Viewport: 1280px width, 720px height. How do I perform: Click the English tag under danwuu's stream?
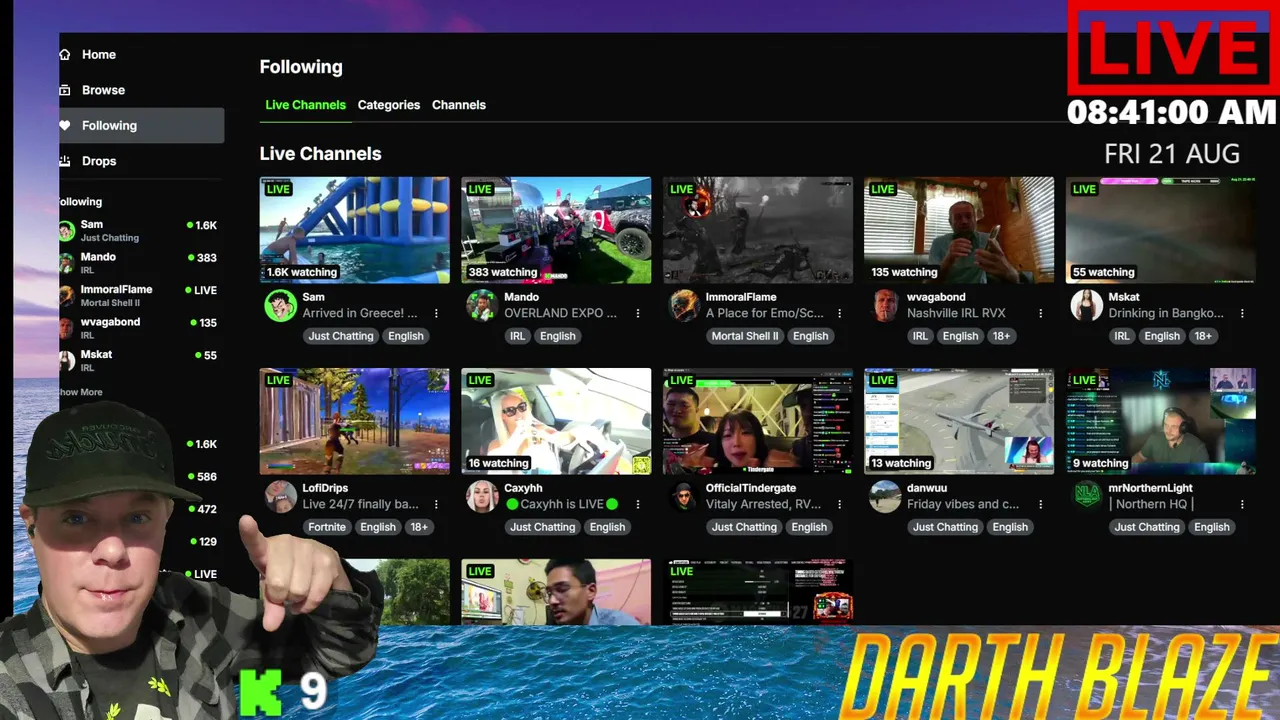[x=1010, y=527]
